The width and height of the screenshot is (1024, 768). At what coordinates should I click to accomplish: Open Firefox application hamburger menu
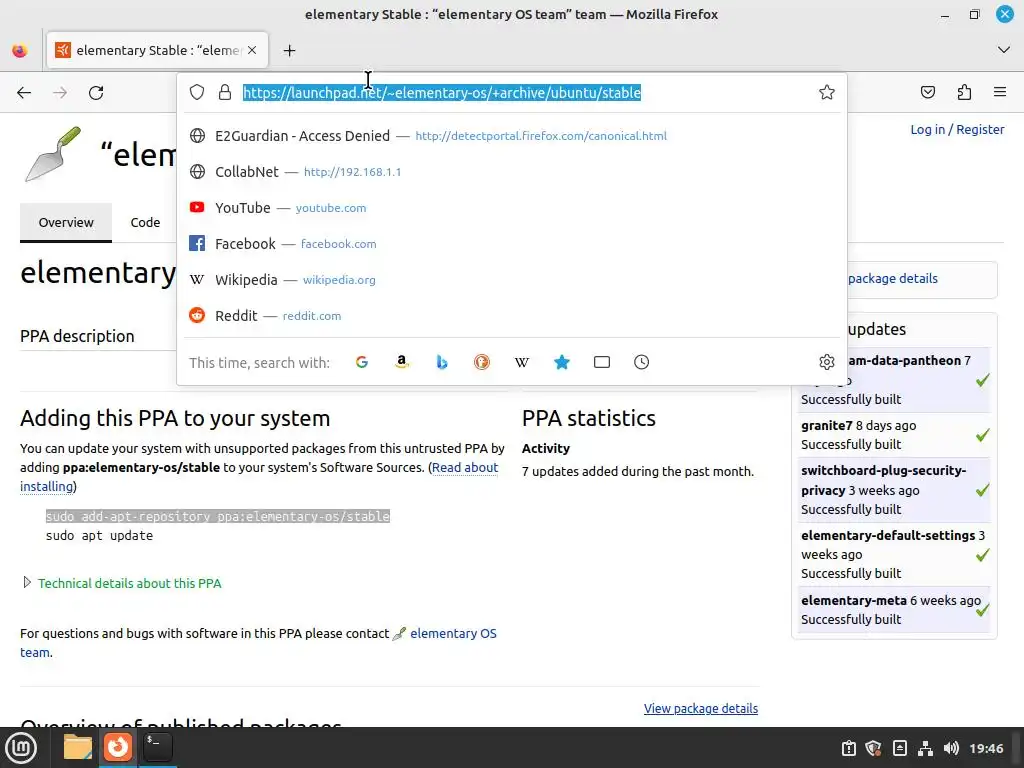tap(1000, 92)
